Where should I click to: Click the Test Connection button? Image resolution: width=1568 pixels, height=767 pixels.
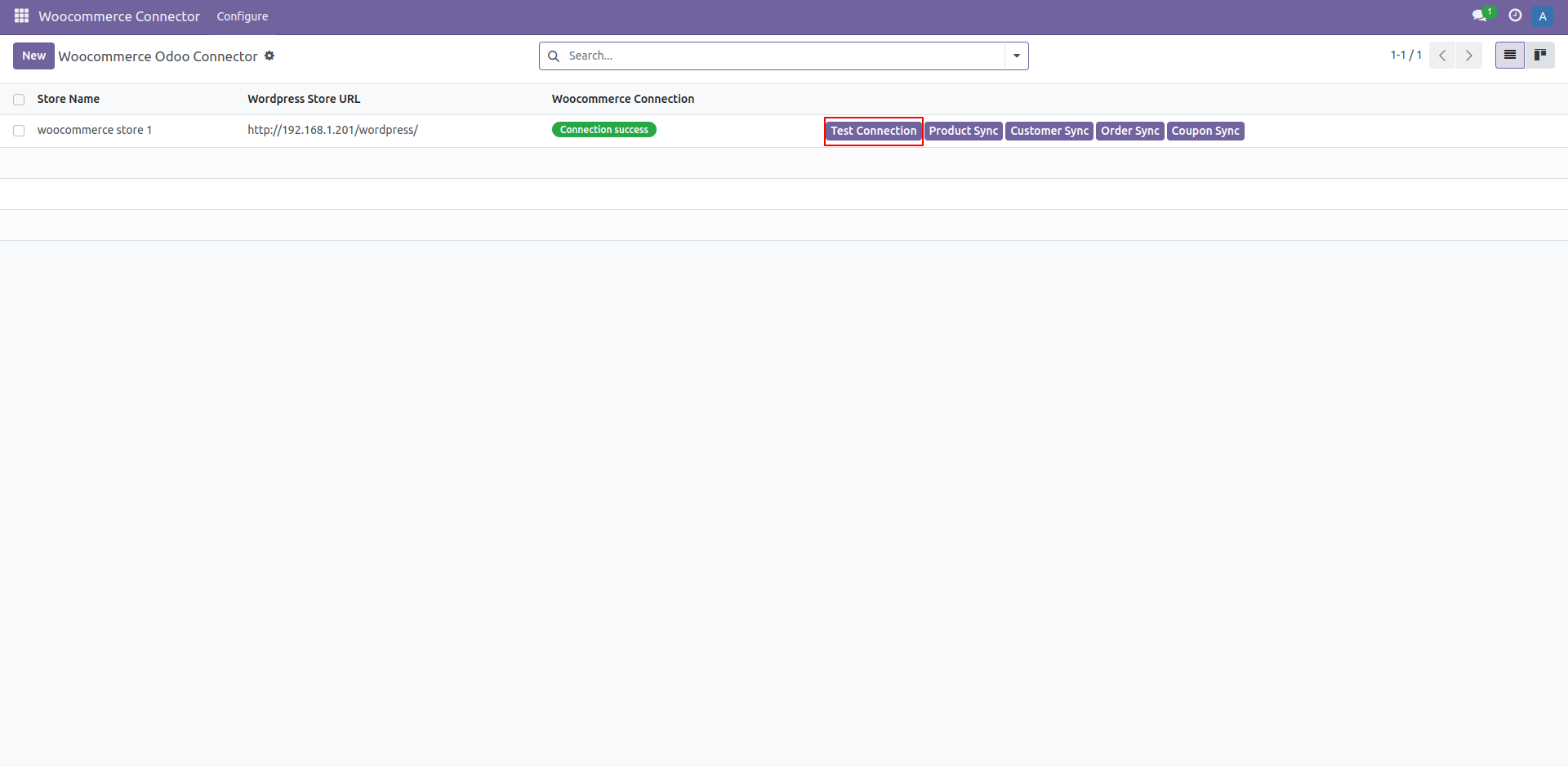(873, 131)
